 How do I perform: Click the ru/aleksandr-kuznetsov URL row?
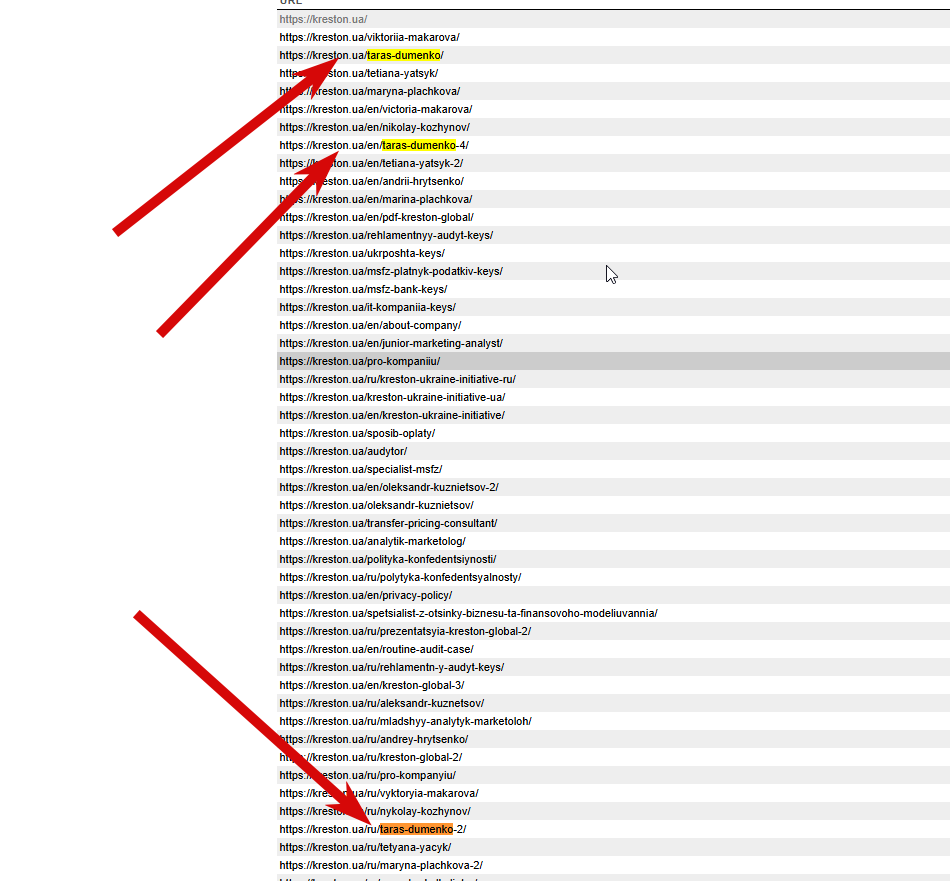613,703
